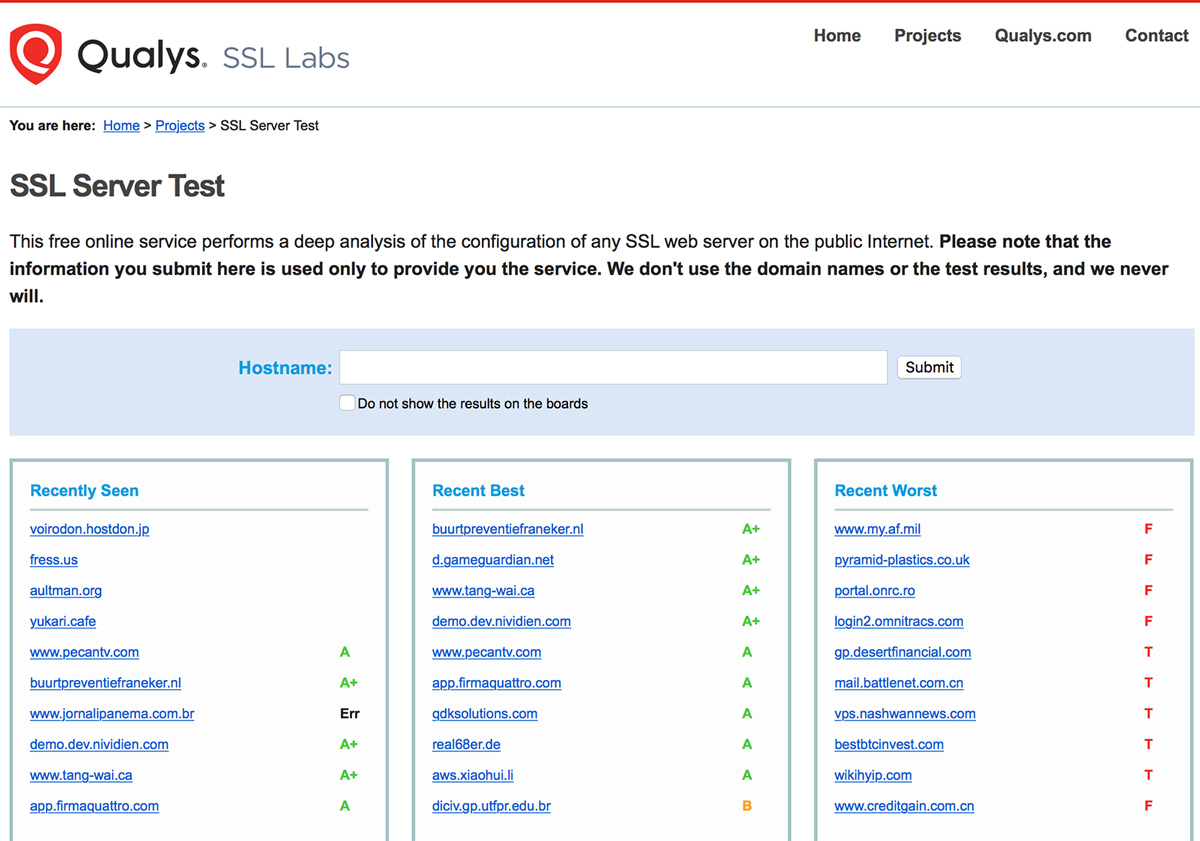Open the portal.onrc.ro link

pos(875,591)
